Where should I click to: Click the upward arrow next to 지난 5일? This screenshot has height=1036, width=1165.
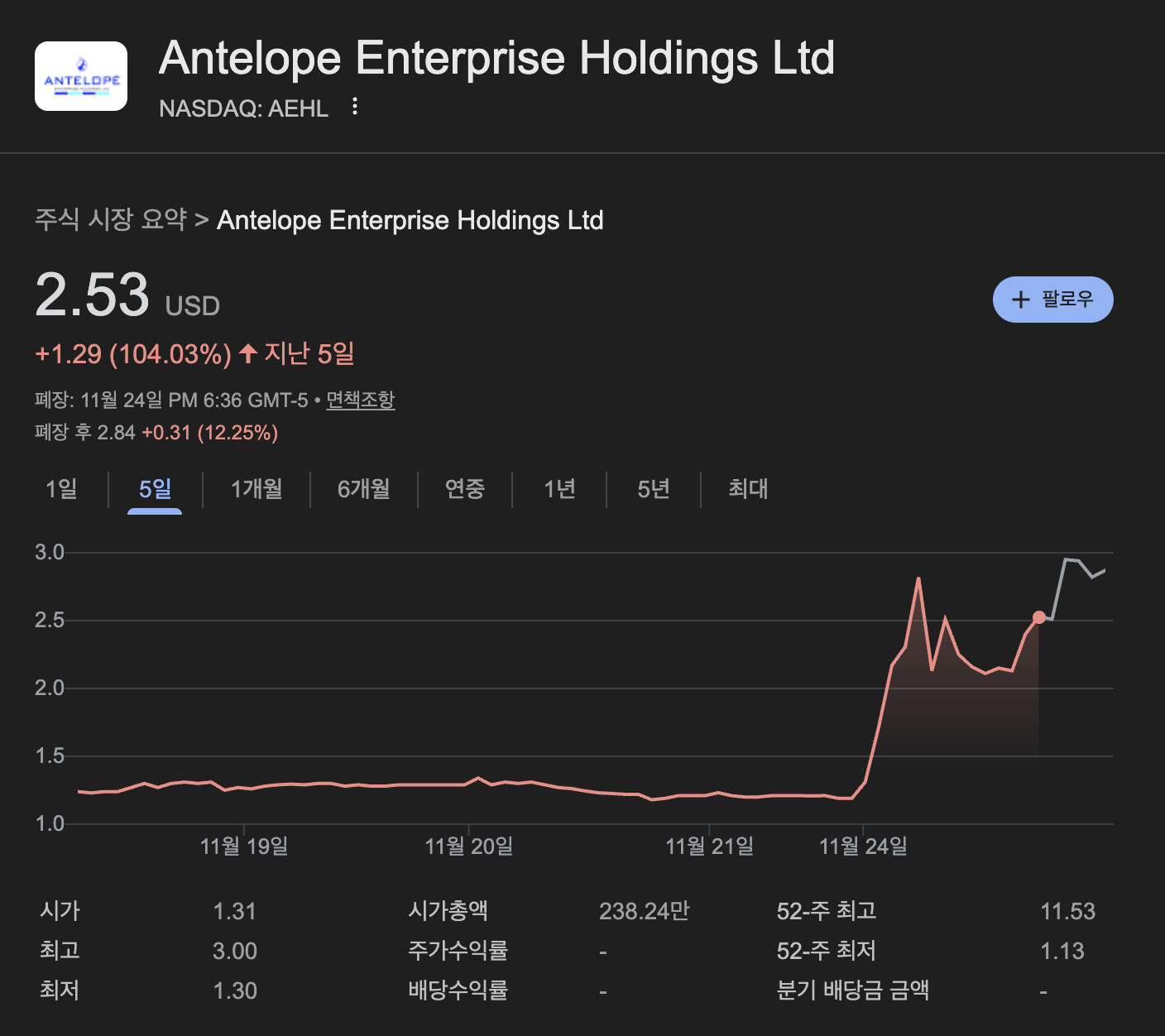pyautogui.click(x=248, y=354)
